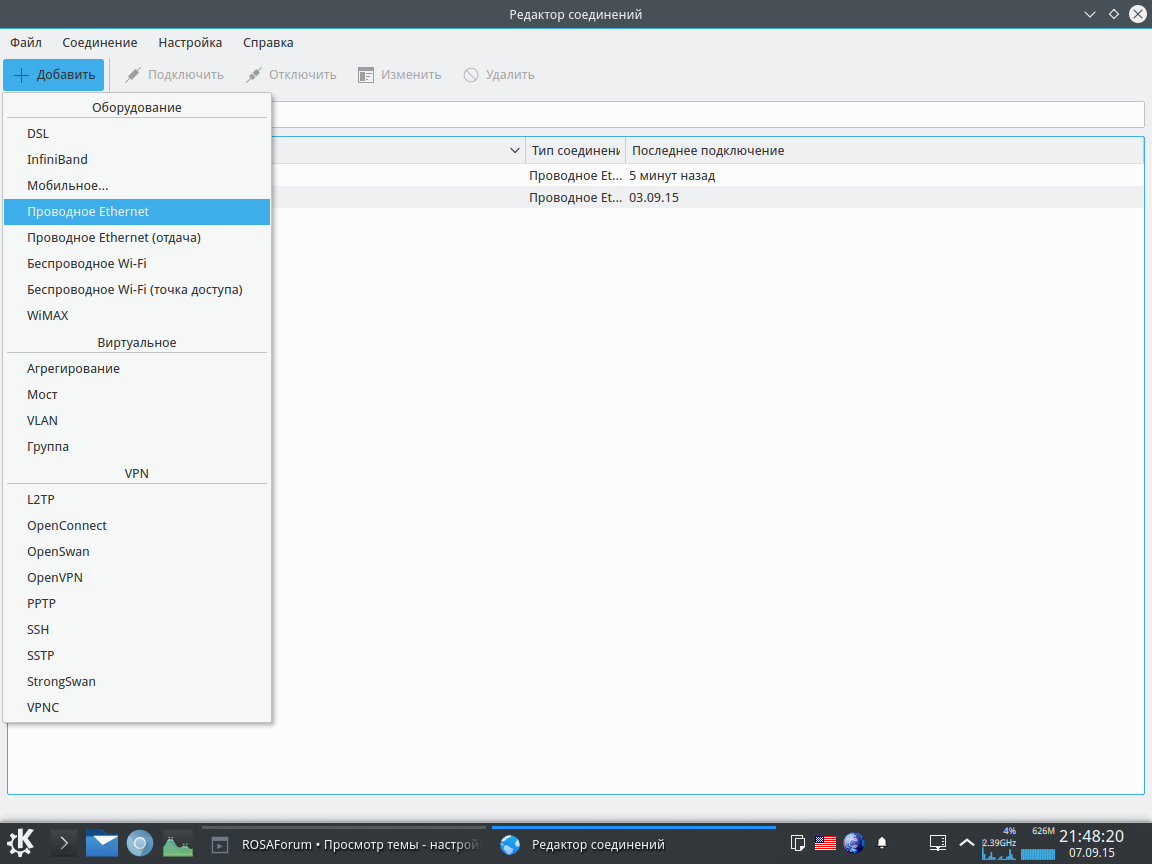Screen dimensions: 1152x864
Task: Click the Последнее подключение column header
Action: pyautogui.click(x=708, y=151)
